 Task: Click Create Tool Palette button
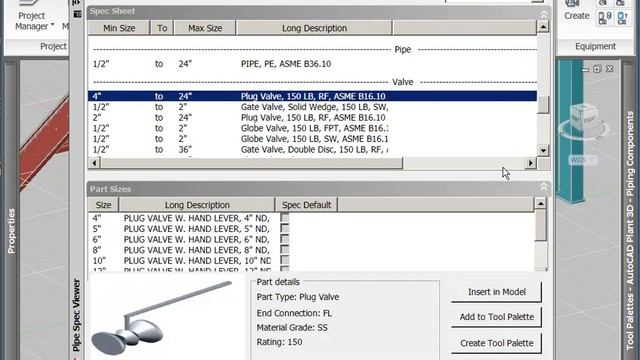tap(496, 343)
